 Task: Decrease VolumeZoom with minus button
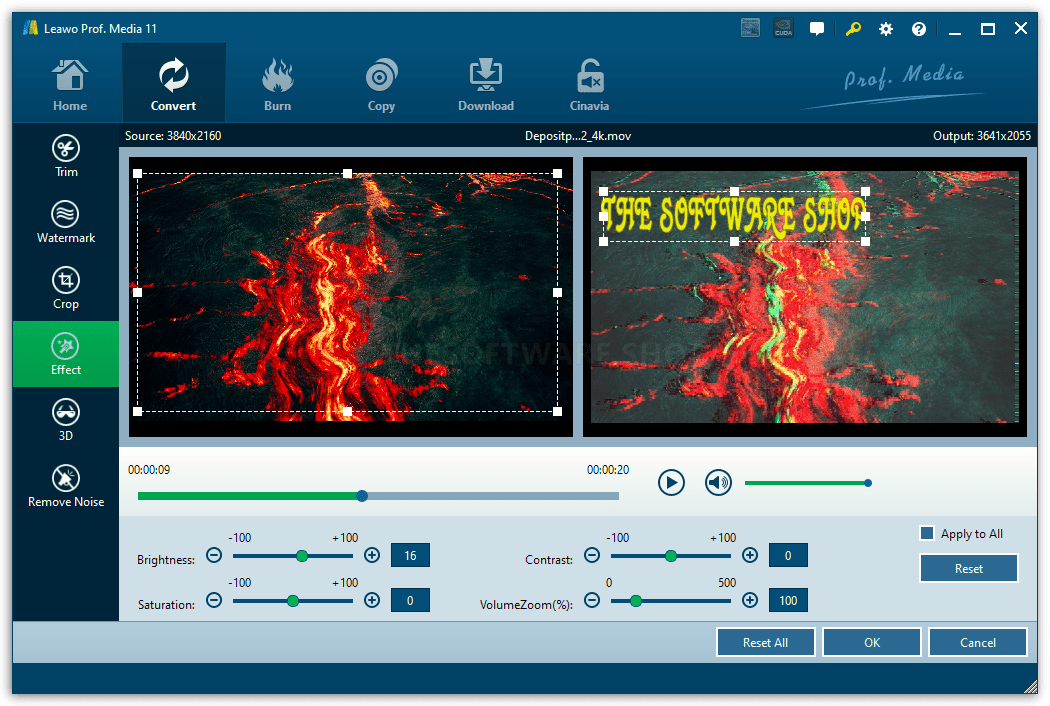click(x=591, y=600)
